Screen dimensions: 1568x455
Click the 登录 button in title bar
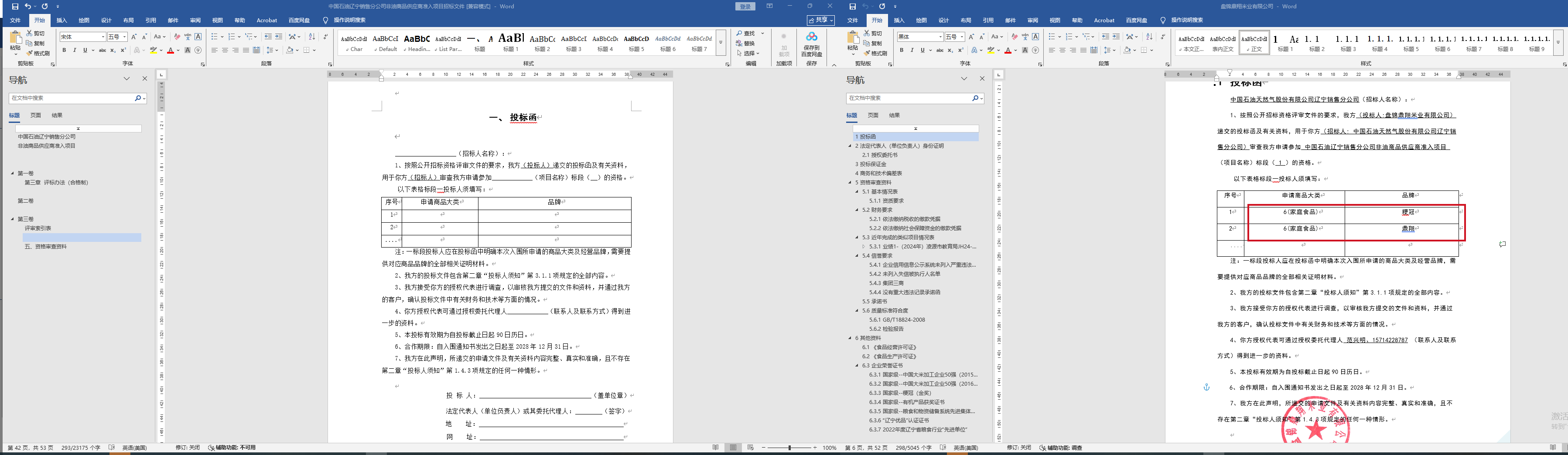745,6
